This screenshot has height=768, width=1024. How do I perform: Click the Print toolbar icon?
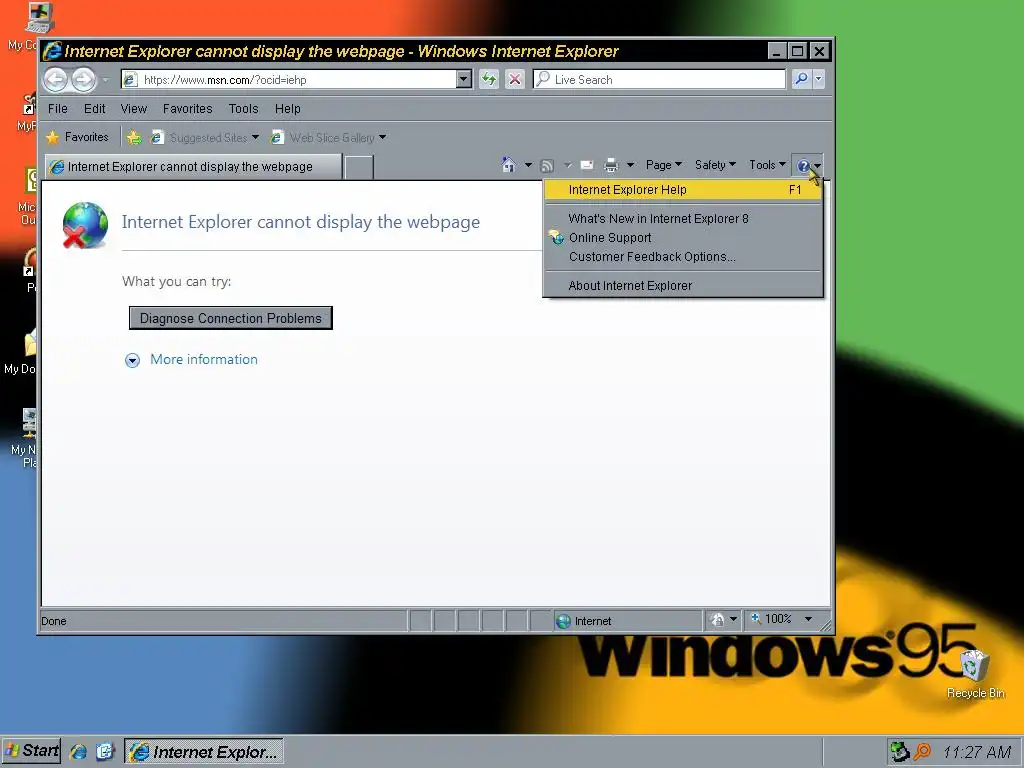pyautogui.click(x=611, y=165)
